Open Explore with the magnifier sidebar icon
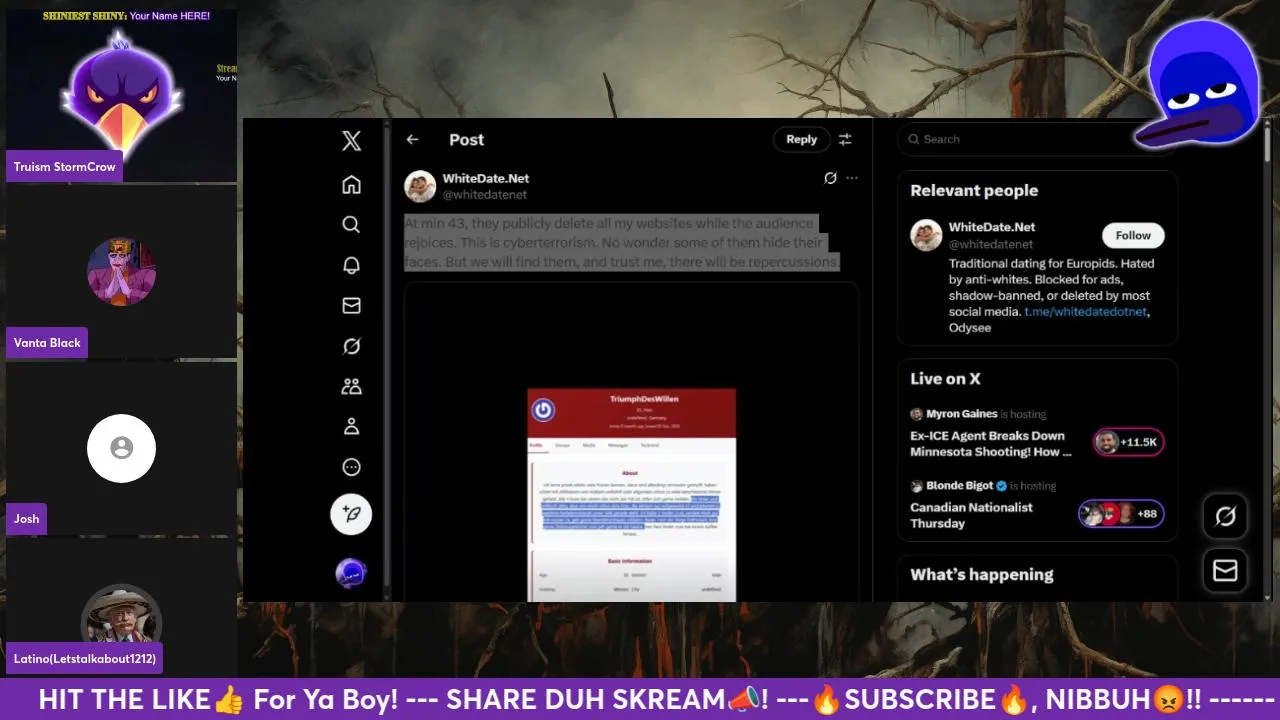 [351, 225]
